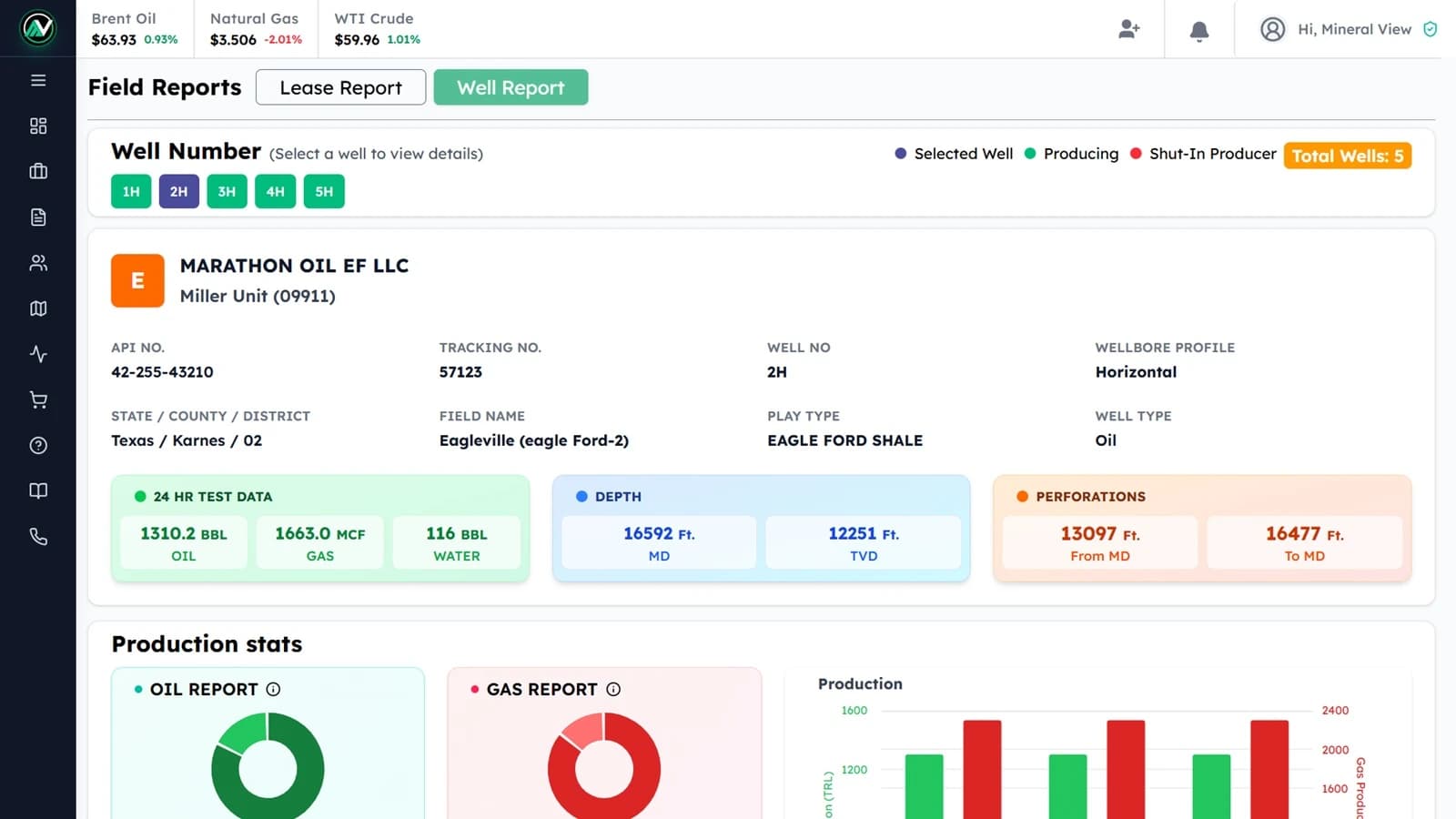This screenshot has height=819, width=1456.
Task: Switch to the Well Report tab
Action: pos(511,87)
